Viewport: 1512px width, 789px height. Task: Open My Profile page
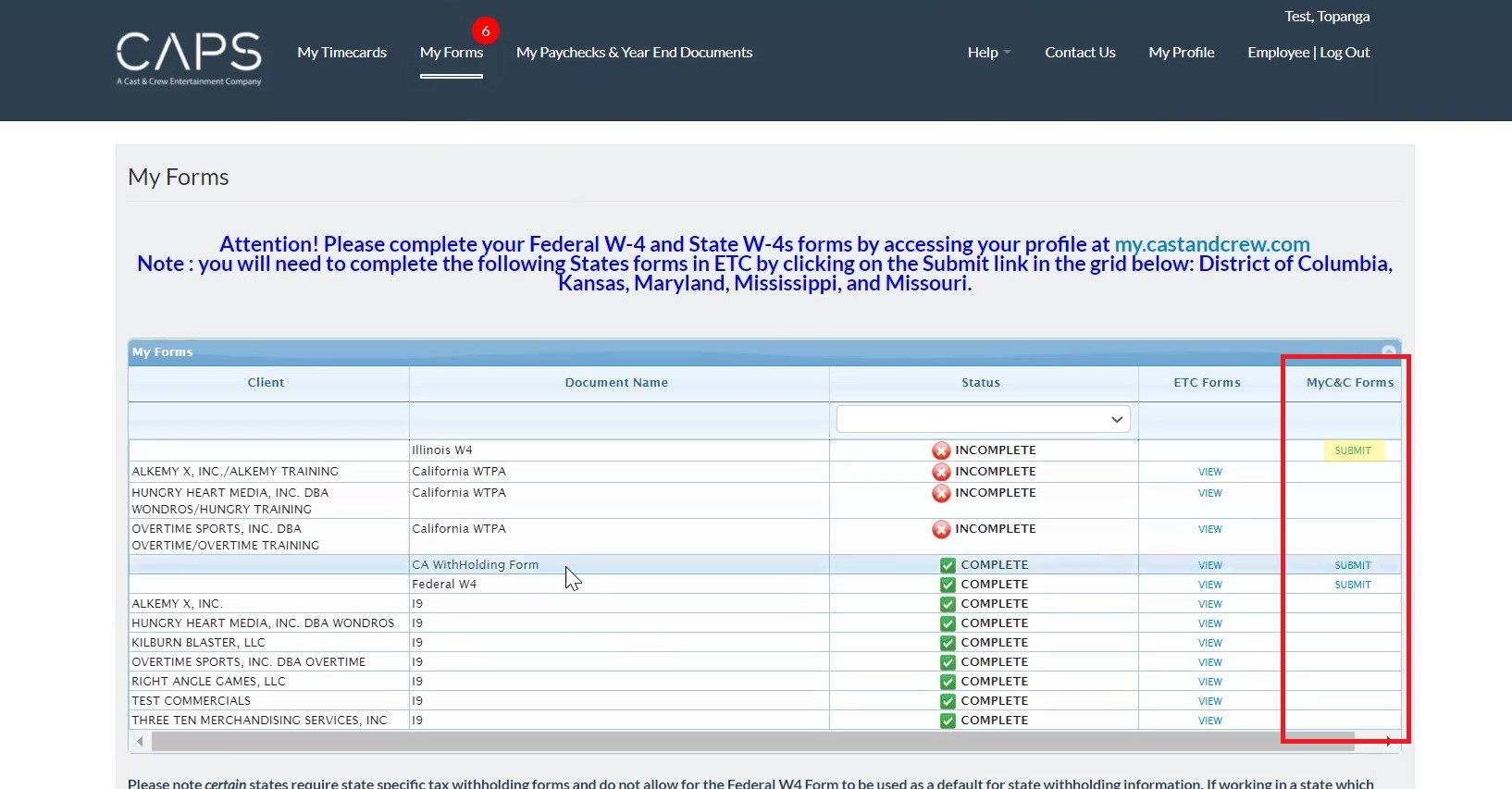[x=1182, y=53]
